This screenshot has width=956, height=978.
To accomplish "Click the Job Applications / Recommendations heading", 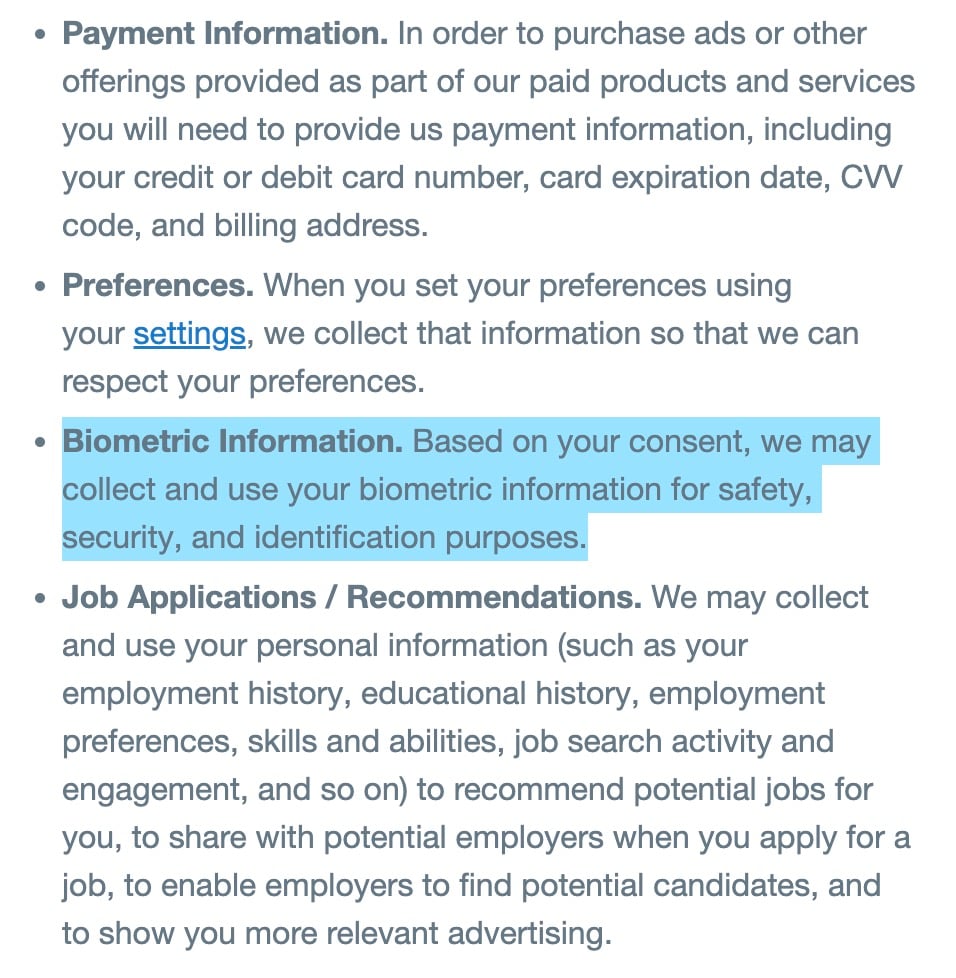I will pos(352,598).
